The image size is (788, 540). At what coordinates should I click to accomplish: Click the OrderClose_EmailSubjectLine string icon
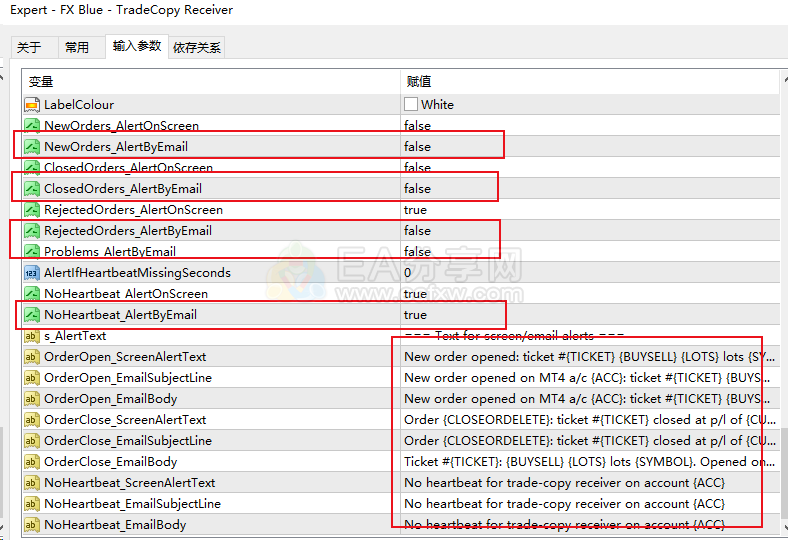pyautogui.click(x=32, y=441)
